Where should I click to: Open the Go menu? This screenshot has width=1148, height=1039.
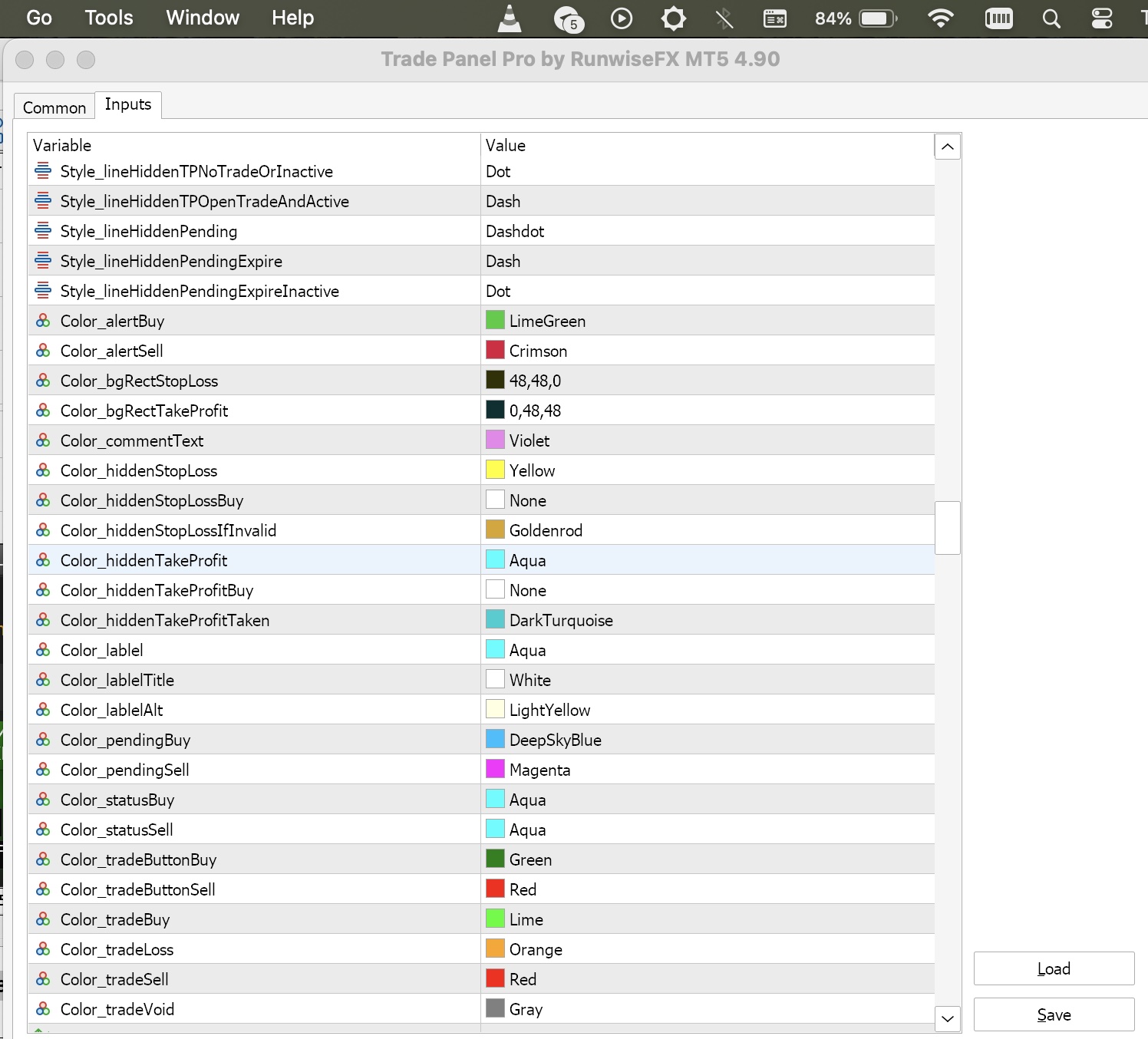point(39,18)
